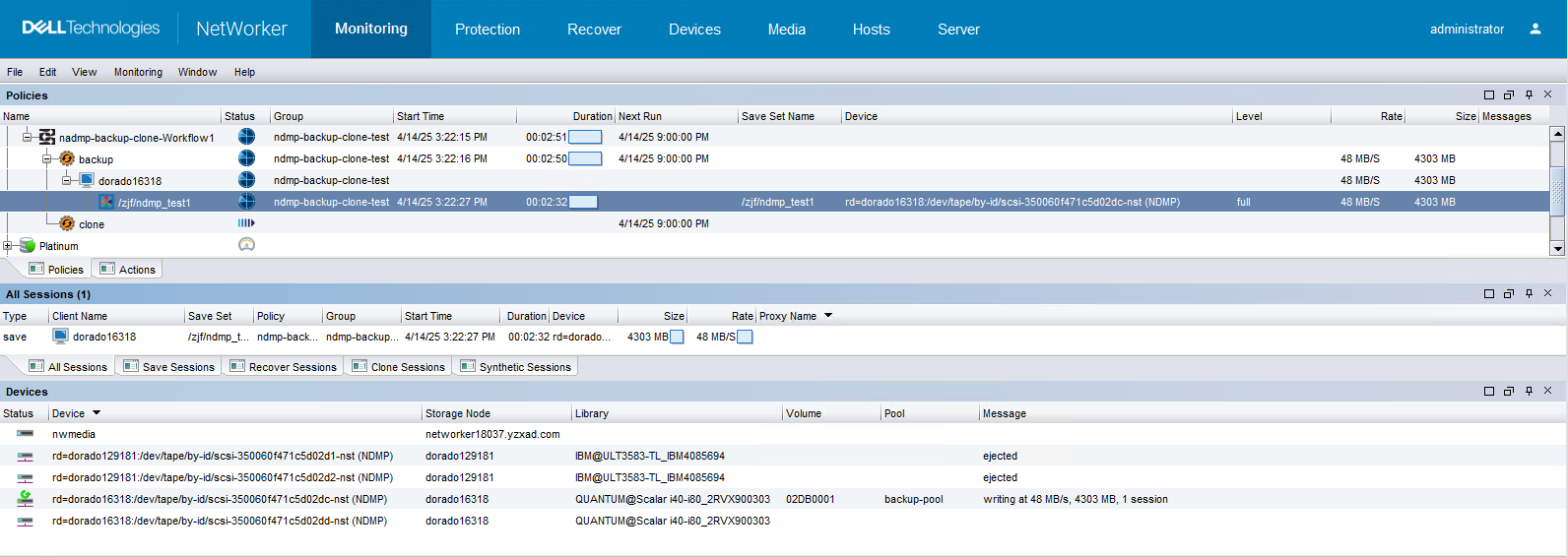Open the Monitoring tab in top navigation

click(x=371, y=29)
